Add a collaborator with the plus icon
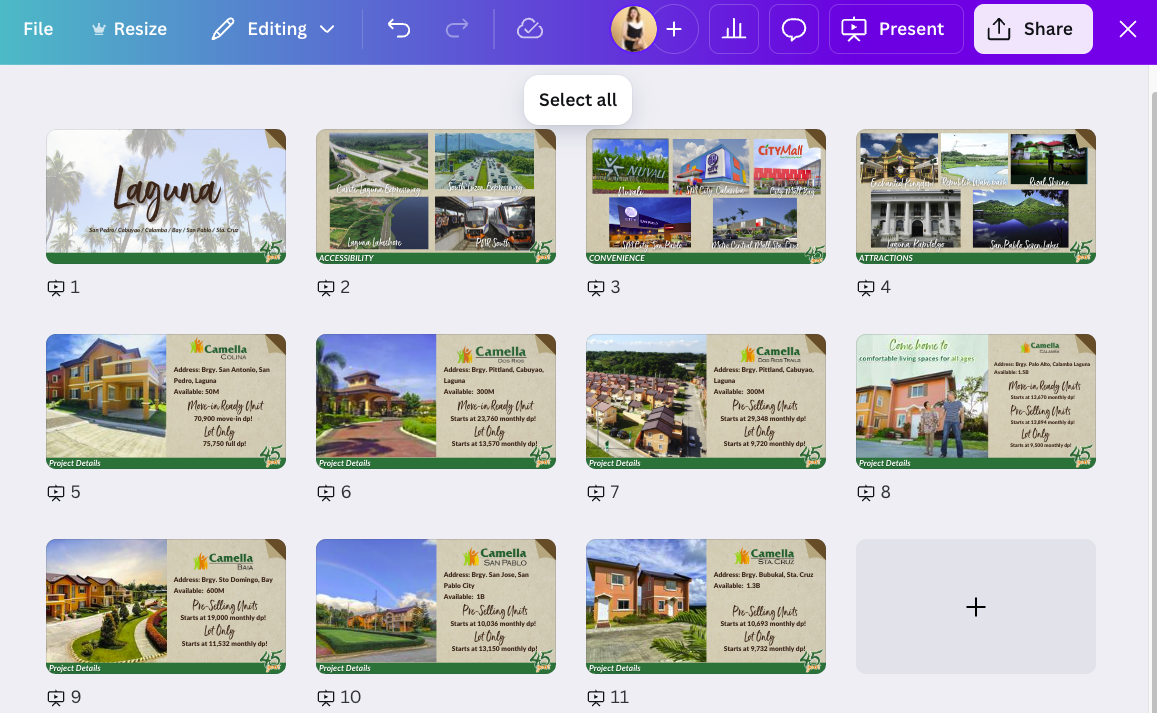The image size is (1157, 713). [x=674, y=29]
